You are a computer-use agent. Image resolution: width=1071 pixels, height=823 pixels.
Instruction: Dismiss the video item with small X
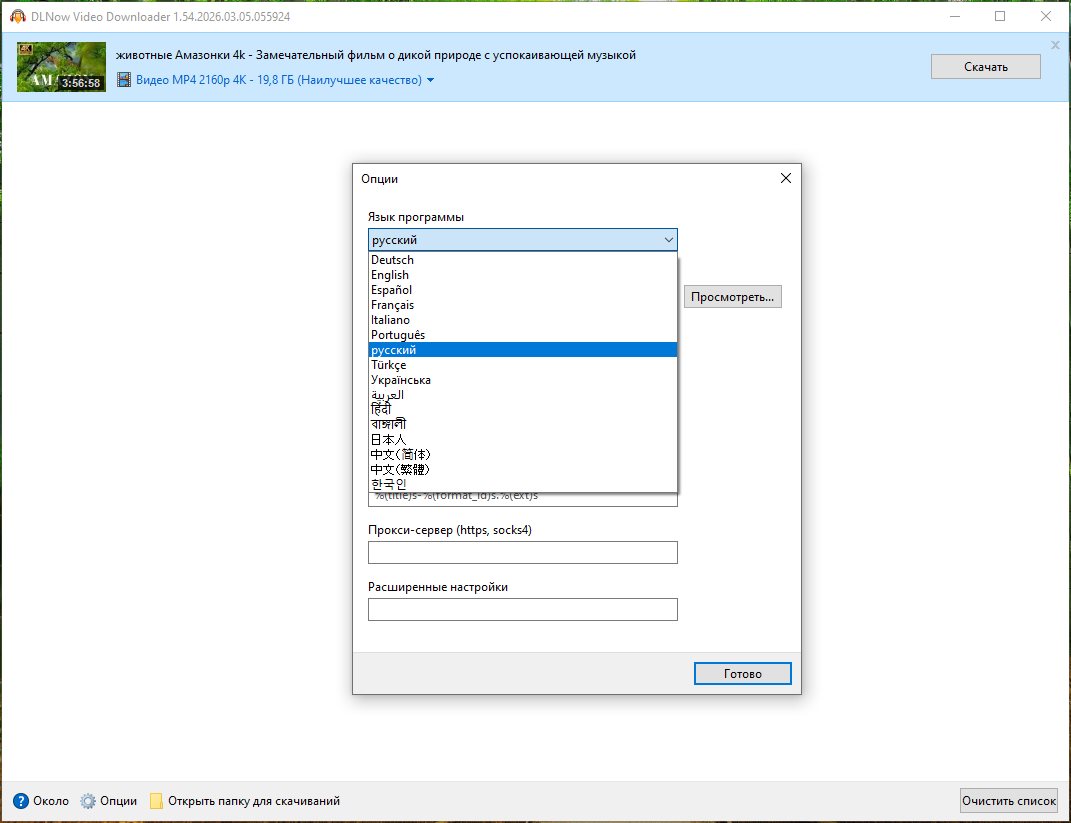point(1055,45)
